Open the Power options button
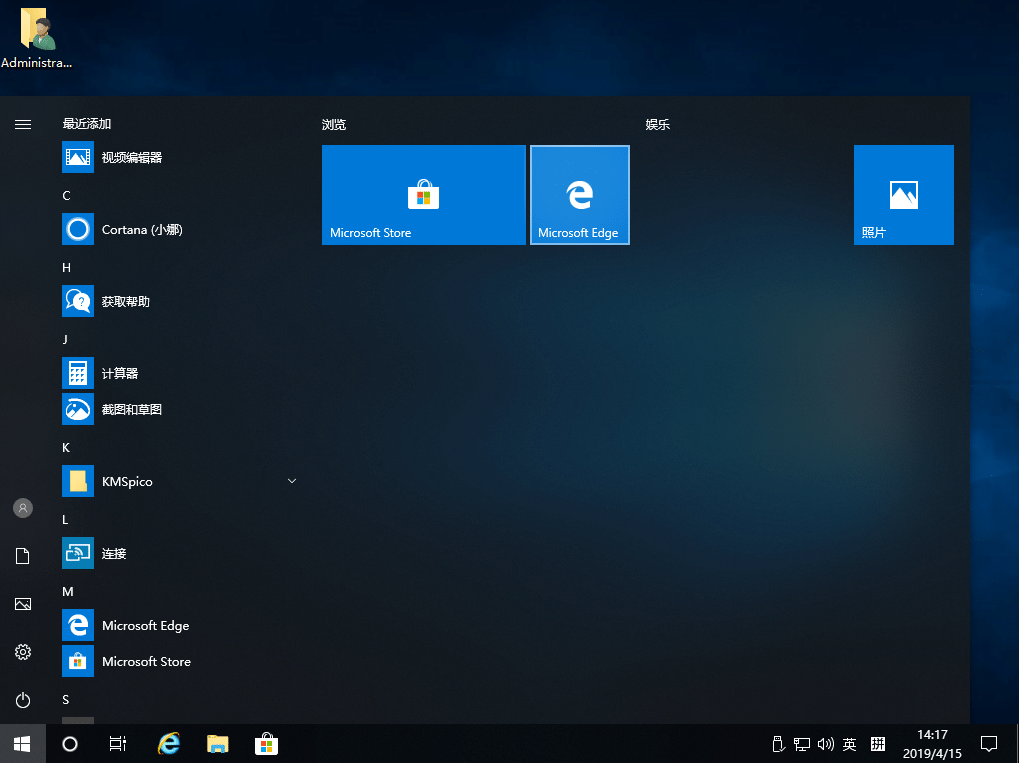 pos(23,700)
